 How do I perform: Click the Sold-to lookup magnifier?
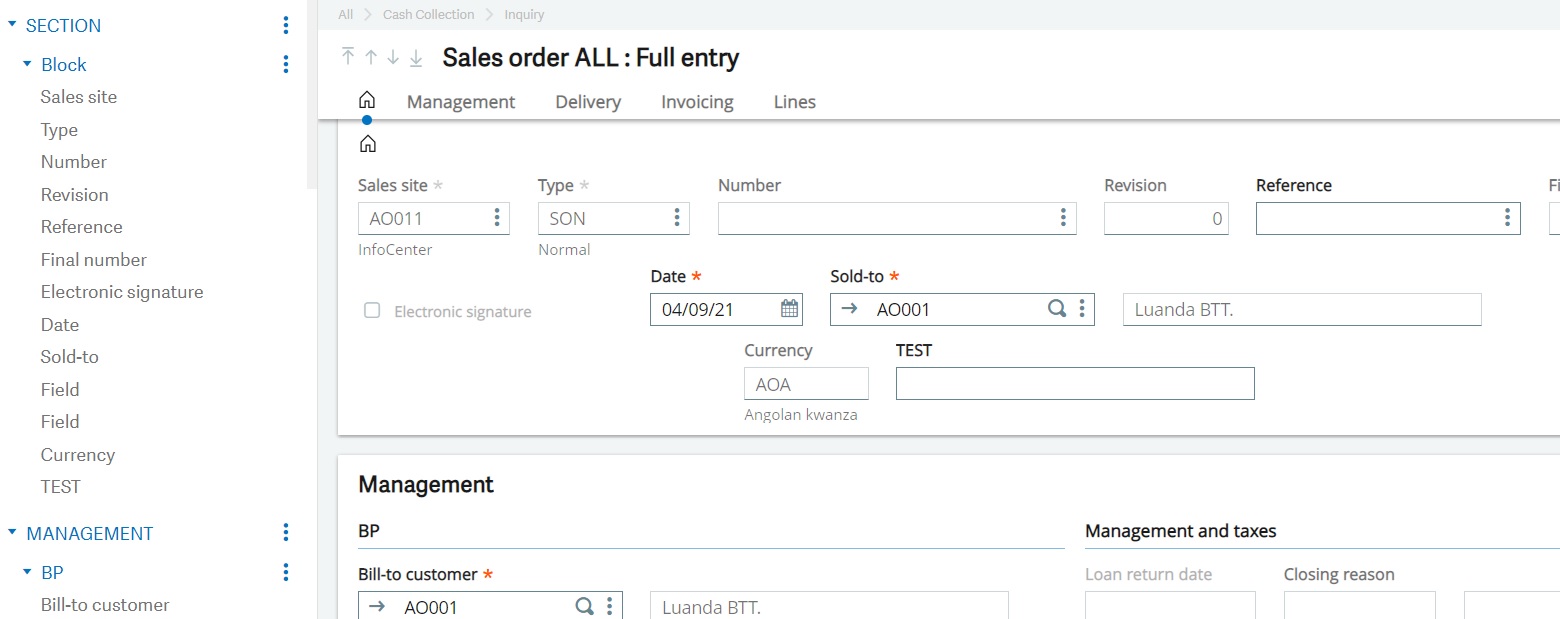click(x=1057, y=308)
